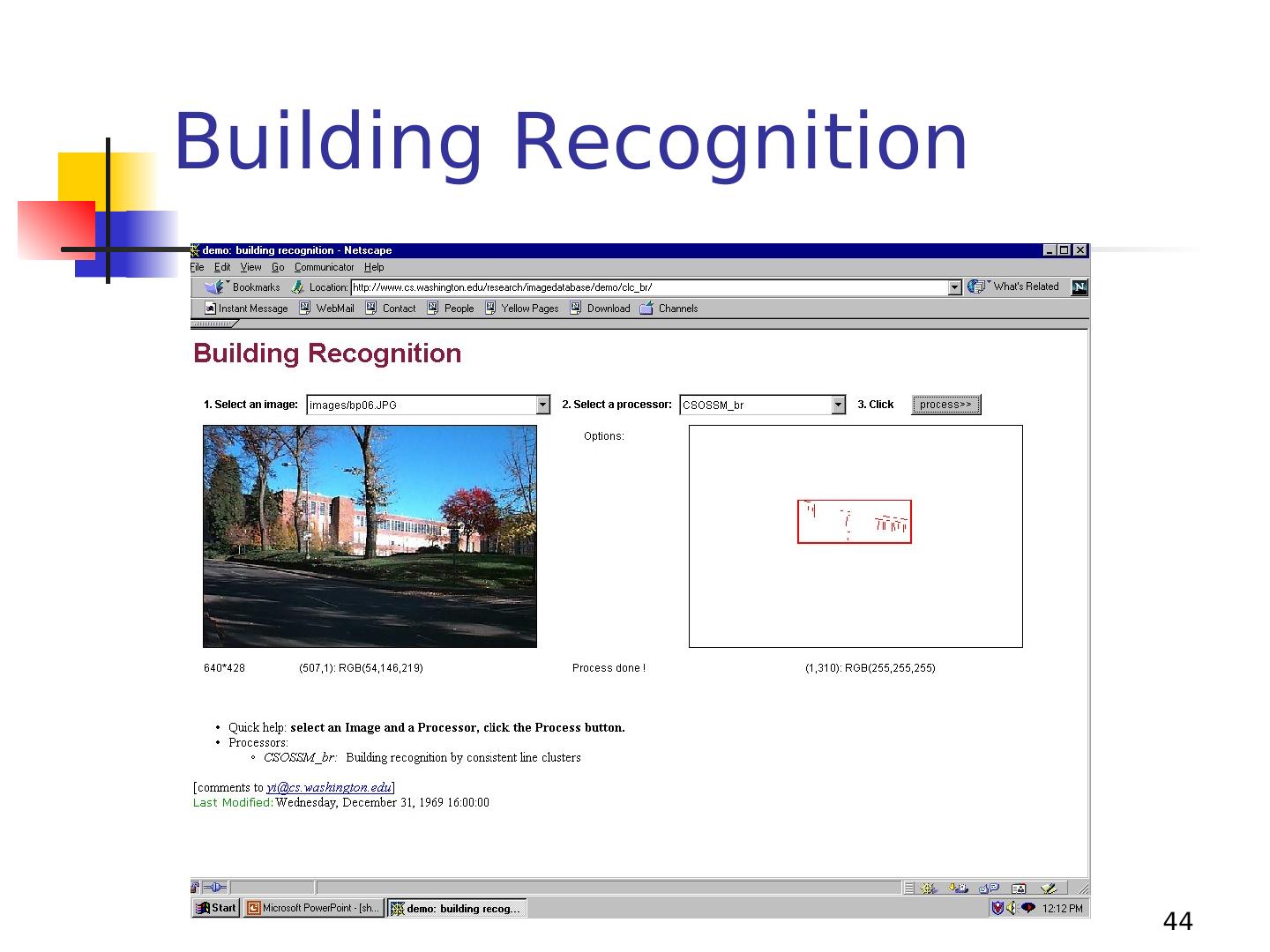Open the Yellow Pages toolbar shortcut
1270x952 pixels.
522,309
